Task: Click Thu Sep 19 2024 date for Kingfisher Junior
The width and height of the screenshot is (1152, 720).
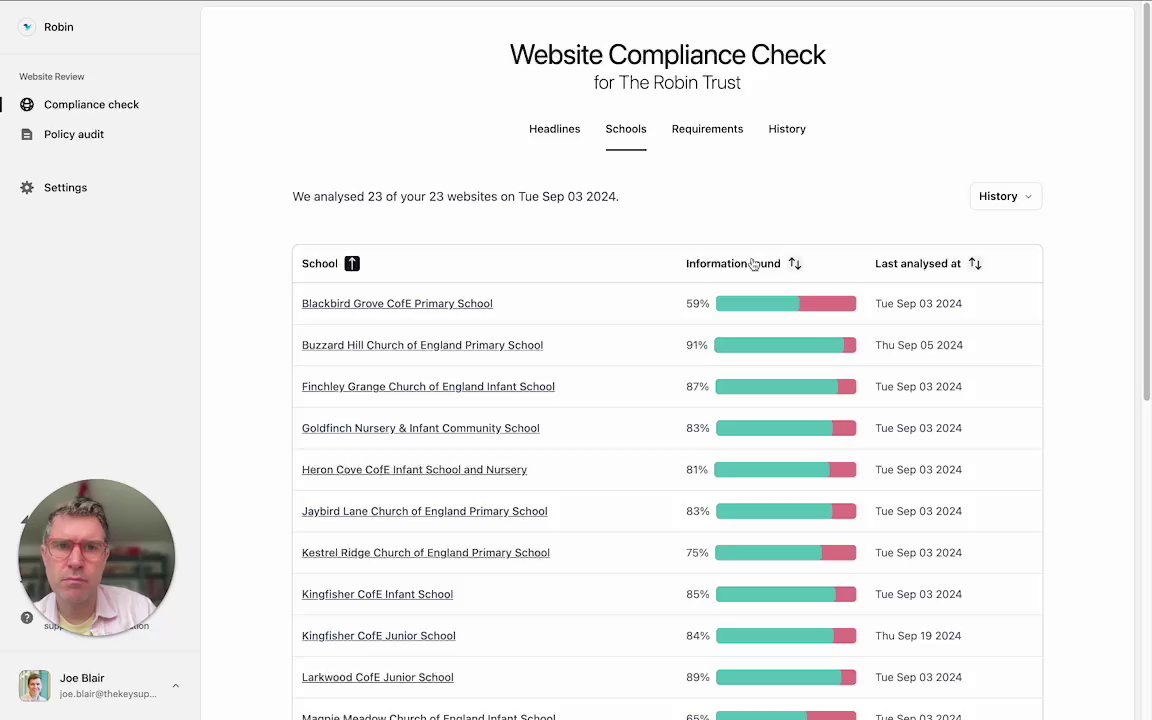Action: [x=918, y=636]
